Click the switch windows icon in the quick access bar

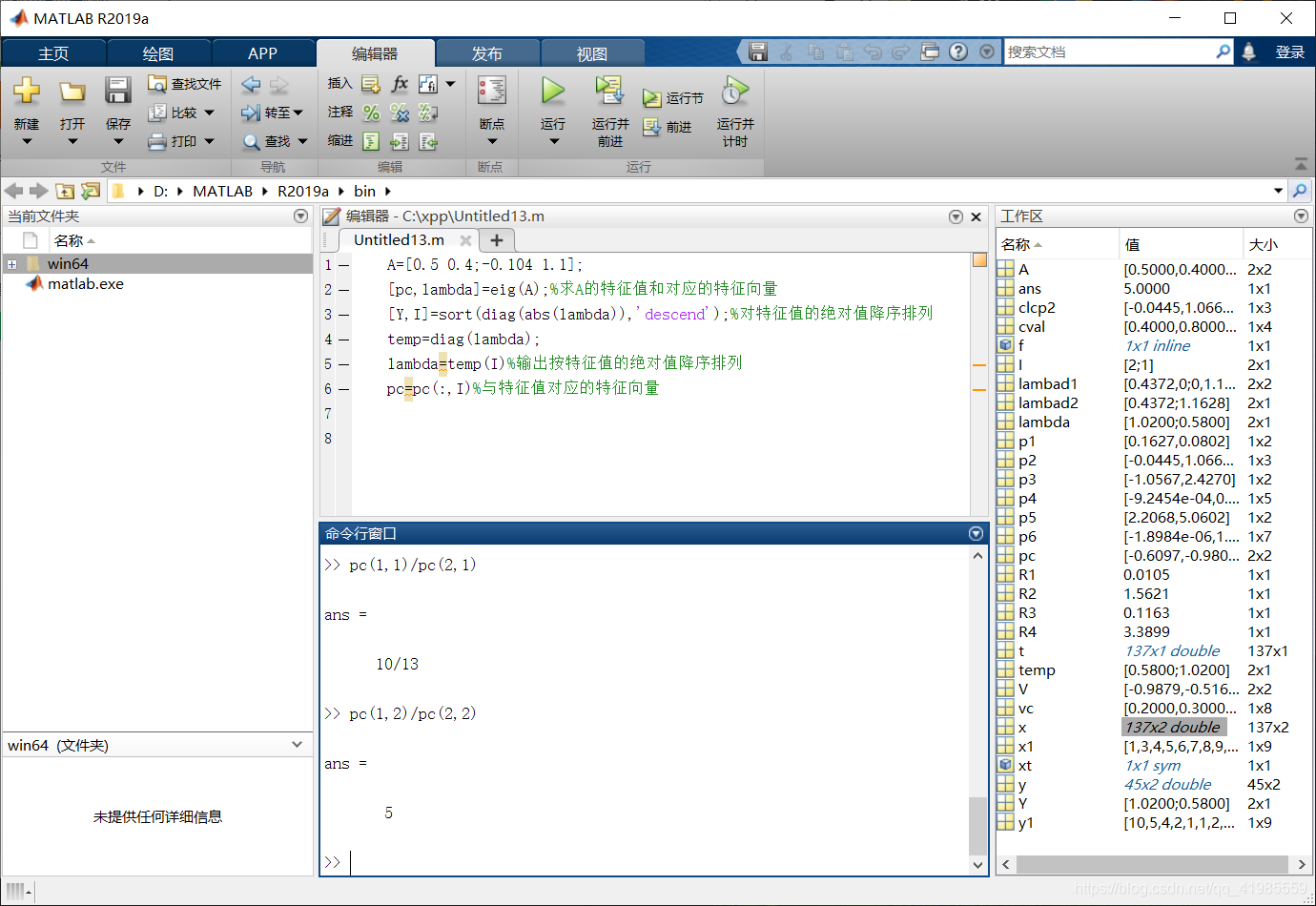(930, 51)
